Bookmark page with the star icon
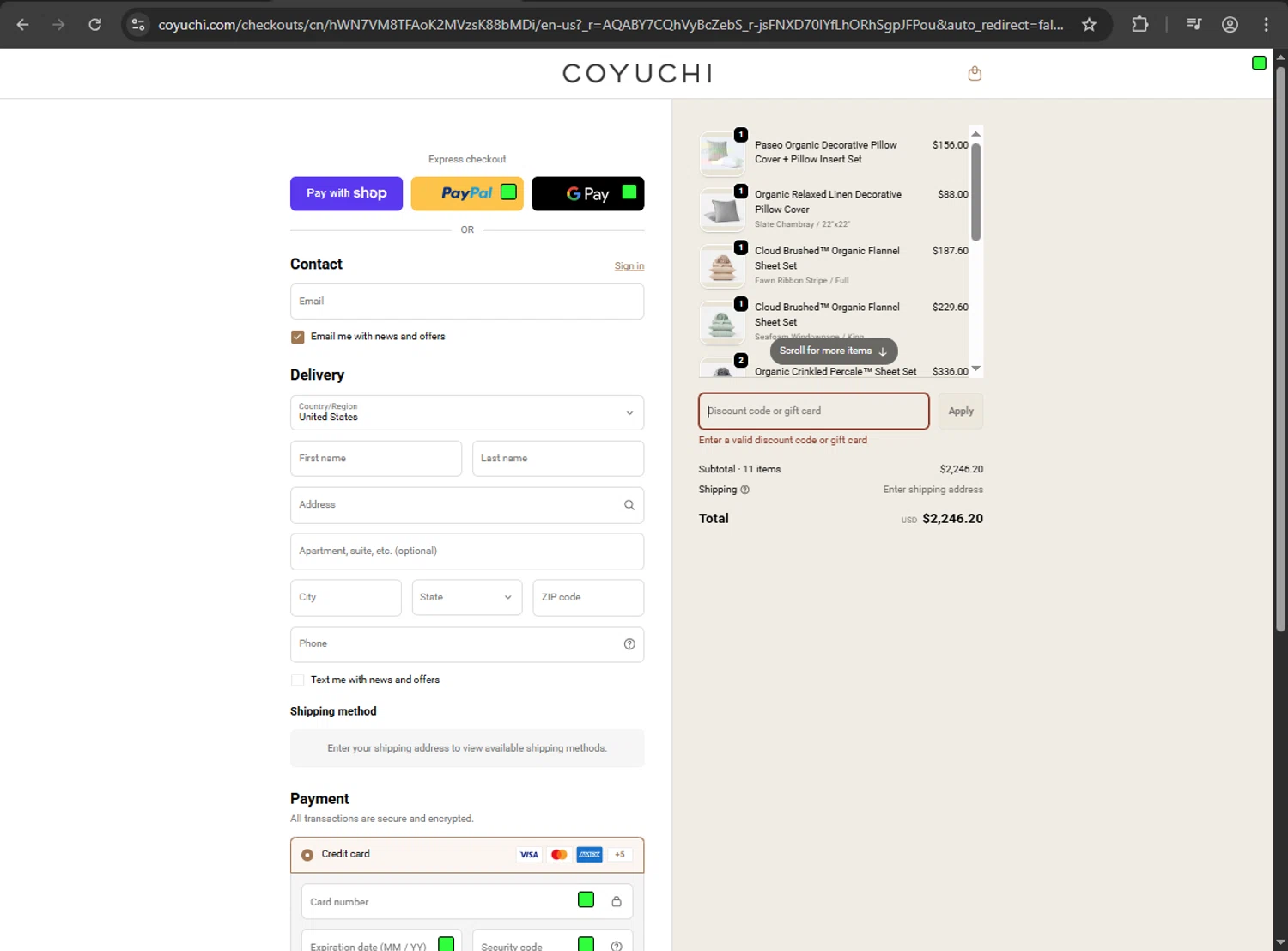This screenshot has height=951, width=1288. click(1089, 25)
